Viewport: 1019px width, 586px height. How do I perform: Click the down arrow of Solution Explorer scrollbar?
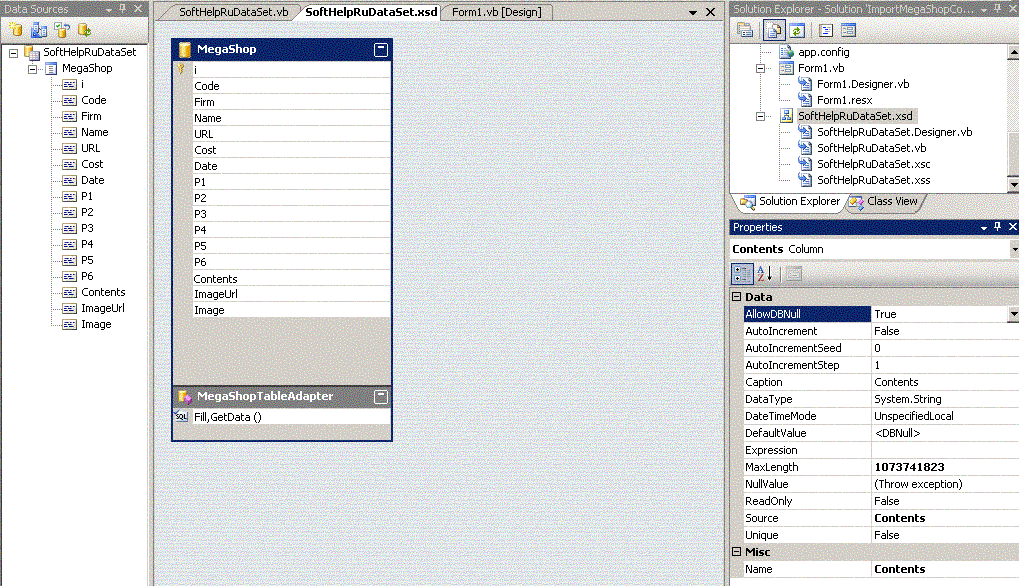[1013, 185]
